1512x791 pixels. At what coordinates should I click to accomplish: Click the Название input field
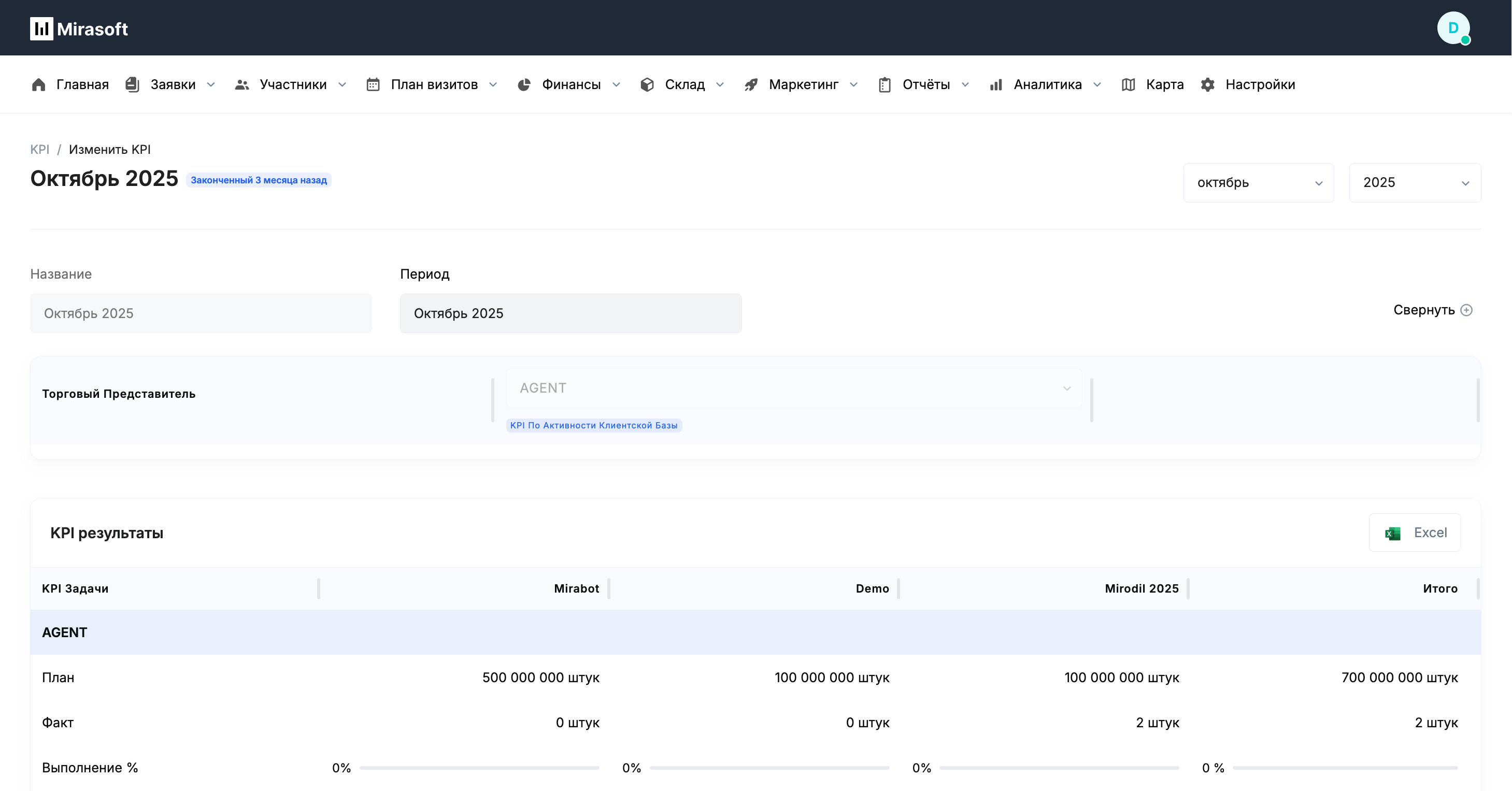(201, 313)
